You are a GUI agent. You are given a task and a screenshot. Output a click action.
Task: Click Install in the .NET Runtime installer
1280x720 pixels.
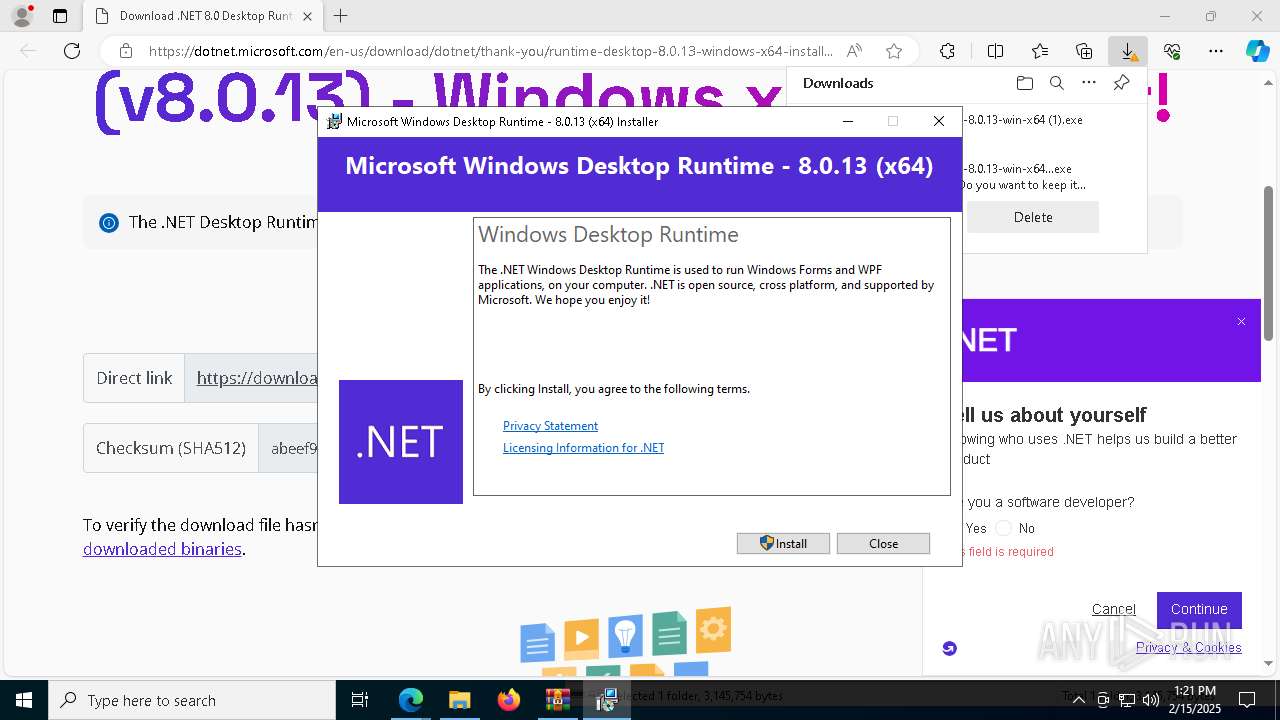point(783,543)
